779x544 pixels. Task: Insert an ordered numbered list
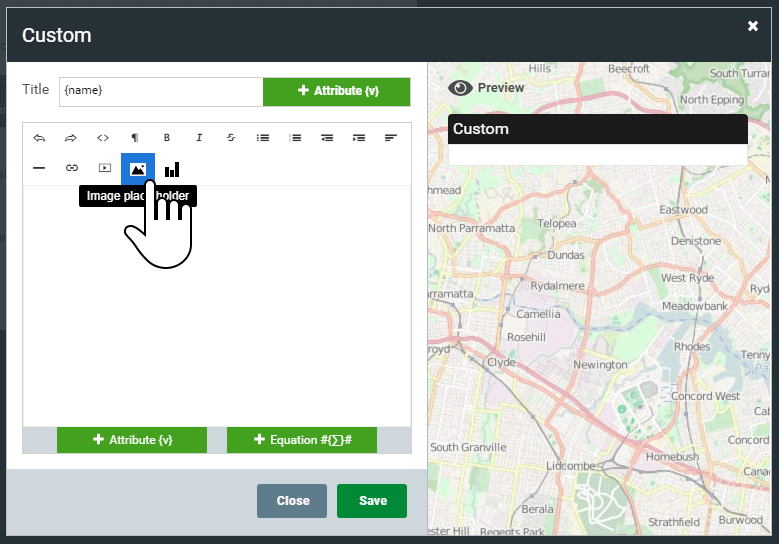295,138
